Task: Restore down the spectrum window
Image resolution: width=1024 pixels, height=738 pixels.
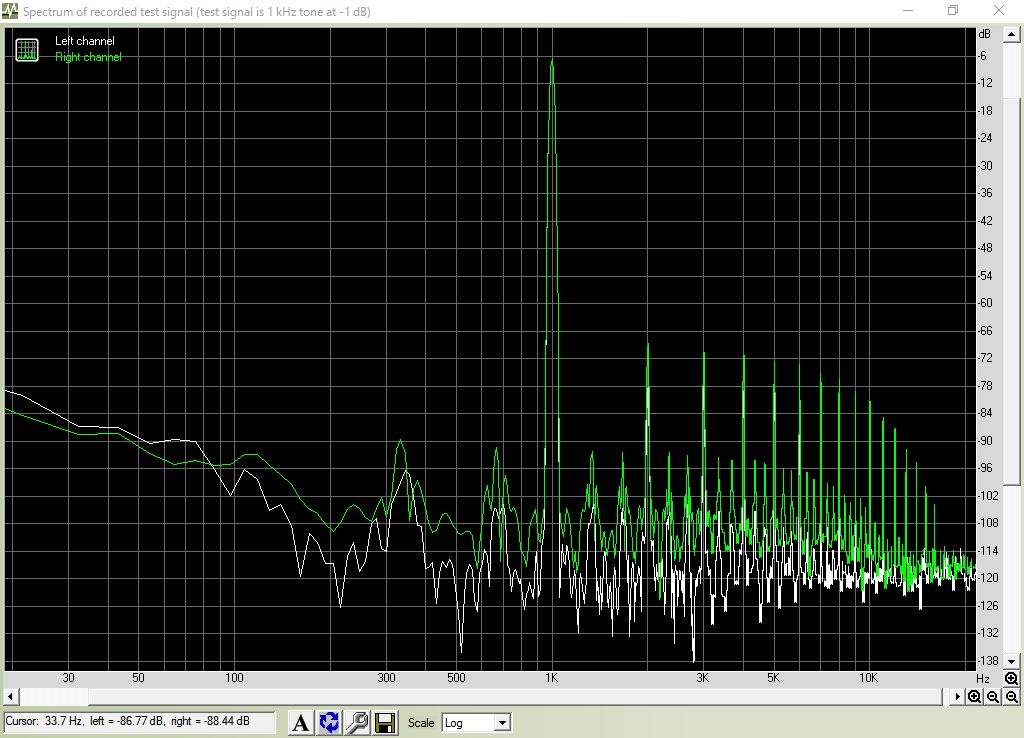Action: pyautogui.click(x=953, y=10)
